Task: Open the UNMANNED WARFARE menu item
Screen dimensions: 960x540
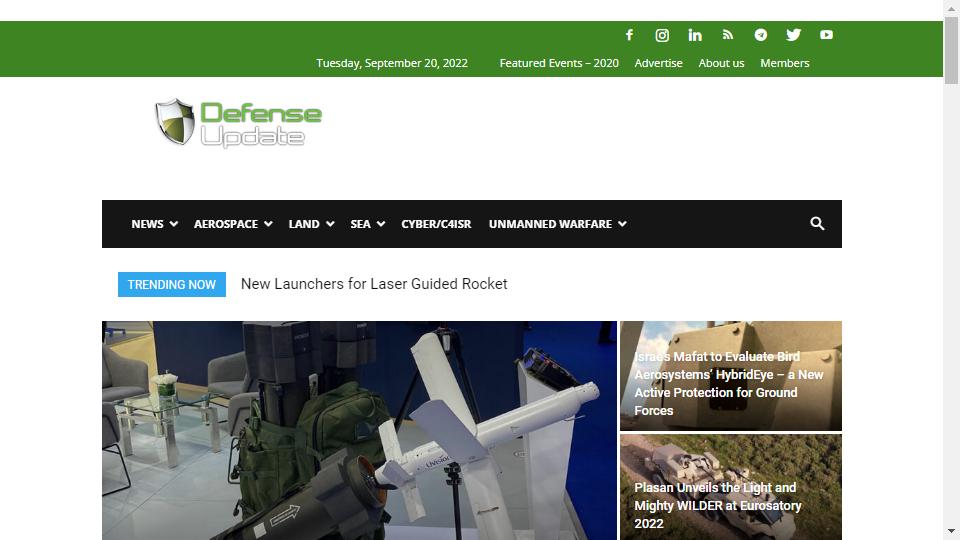Action: point(550,224)
